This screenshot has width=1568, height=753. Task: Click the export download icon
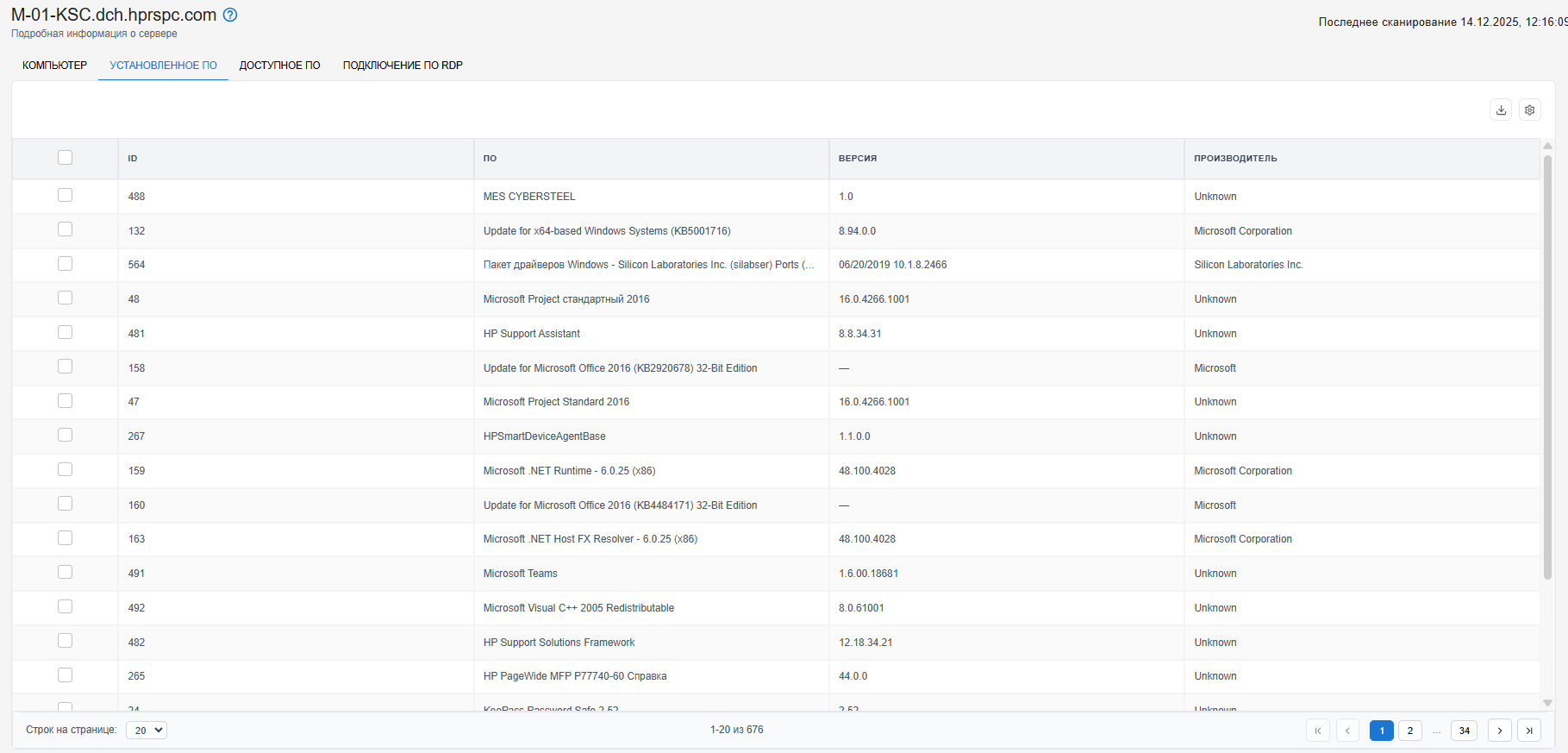(x=1501, y=110)
